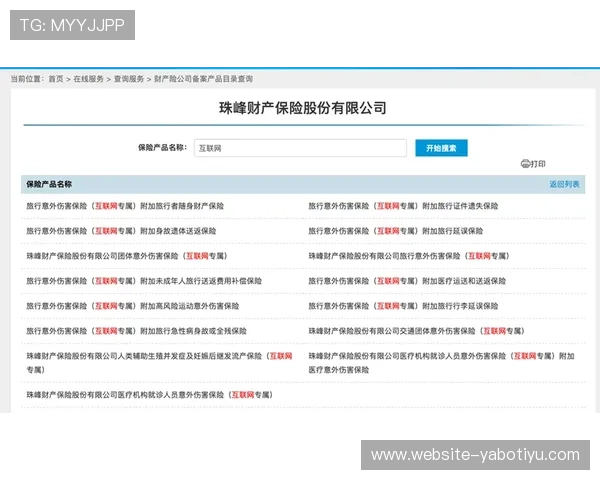600x480 pixels.
Task: Select product 附加身故遗体送返保险
Action: 121,231
